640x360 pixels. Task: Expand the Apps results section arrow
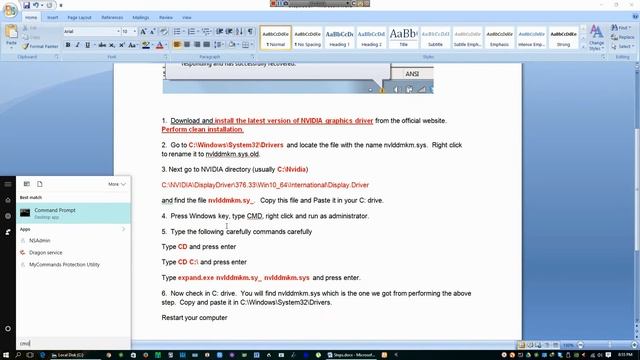[123, 229]
